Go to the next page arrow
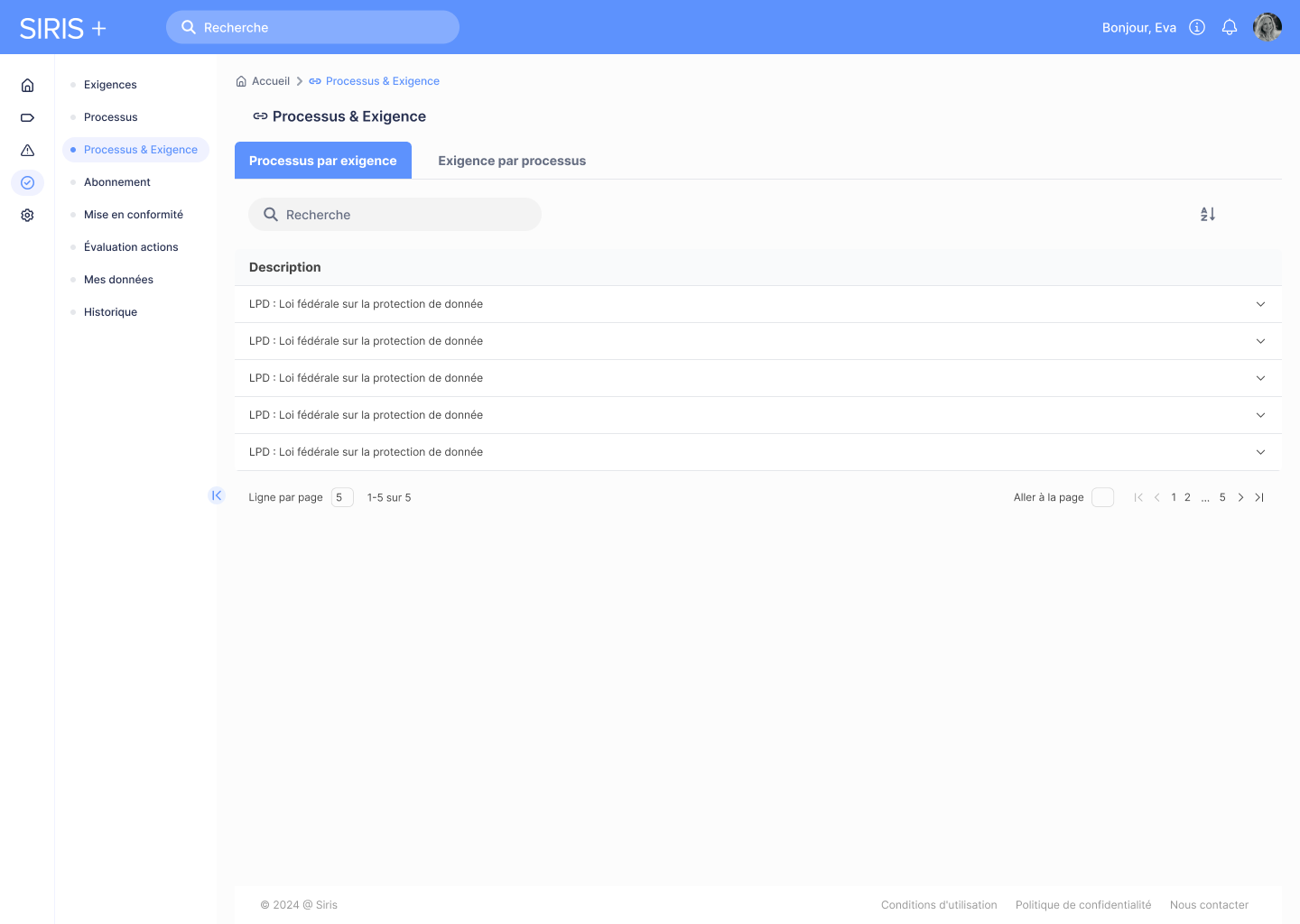 click(1240, 497)
